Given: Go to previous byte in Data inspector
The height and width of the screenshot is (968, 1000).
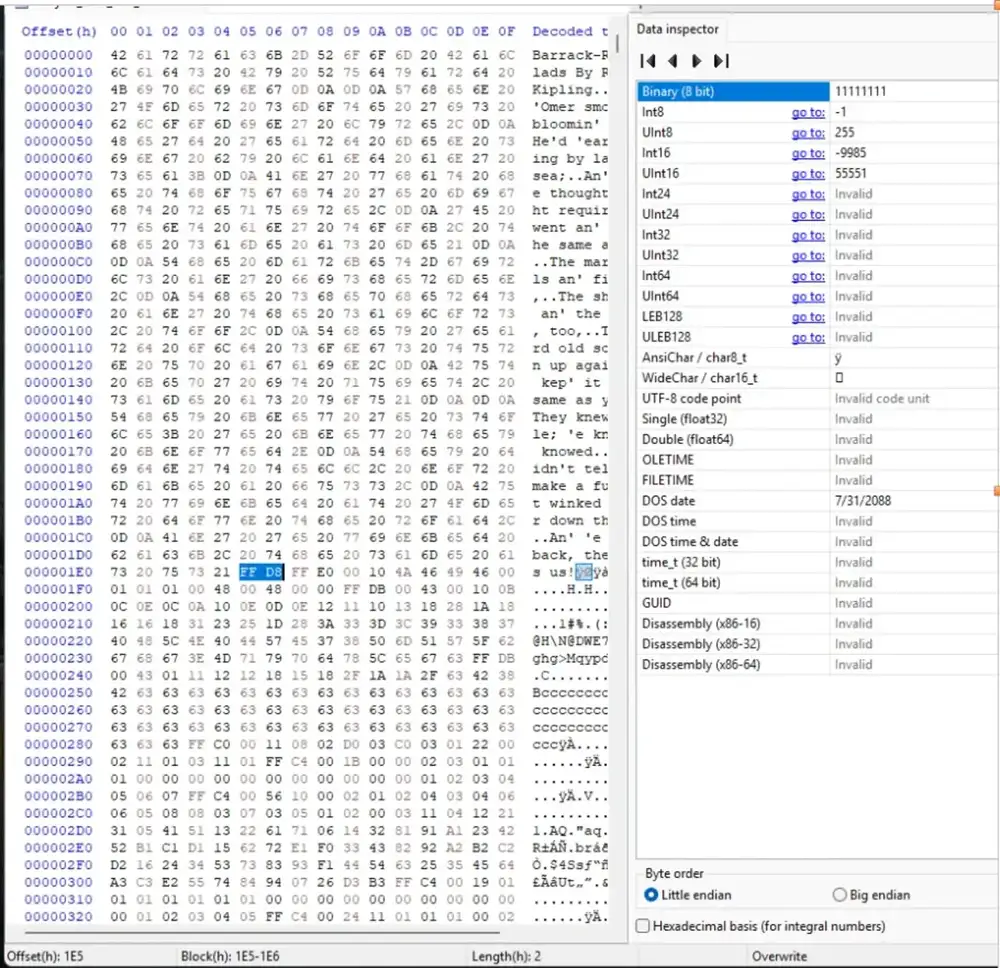Looking at the screenshot, I should (x=672, y=61).
